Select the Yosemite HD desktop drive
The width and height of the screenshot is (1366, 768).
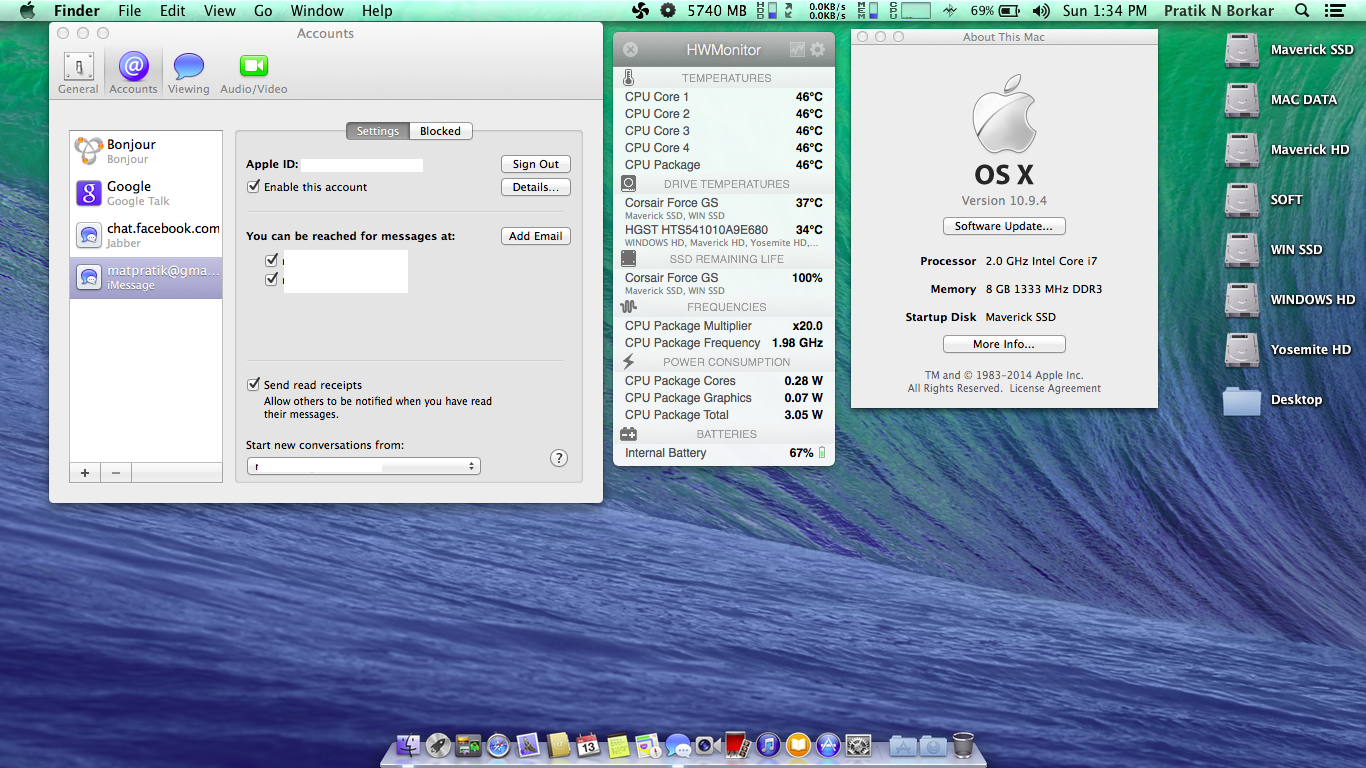coord(1242,350)
